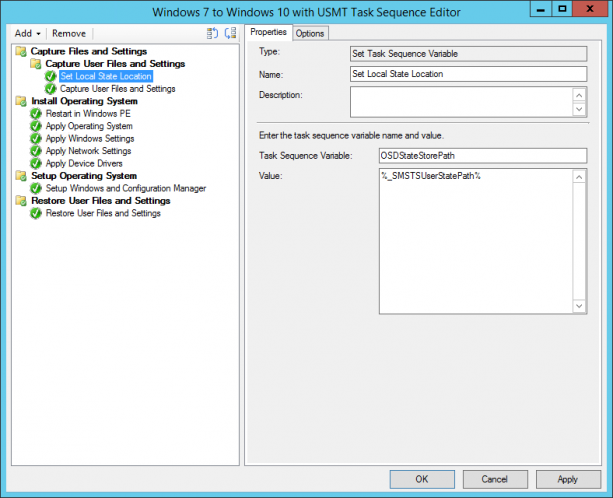The width and height of the screenshot is (613, 498).
Task: Select the Properties tab
Action: click(x=268, y=33)
